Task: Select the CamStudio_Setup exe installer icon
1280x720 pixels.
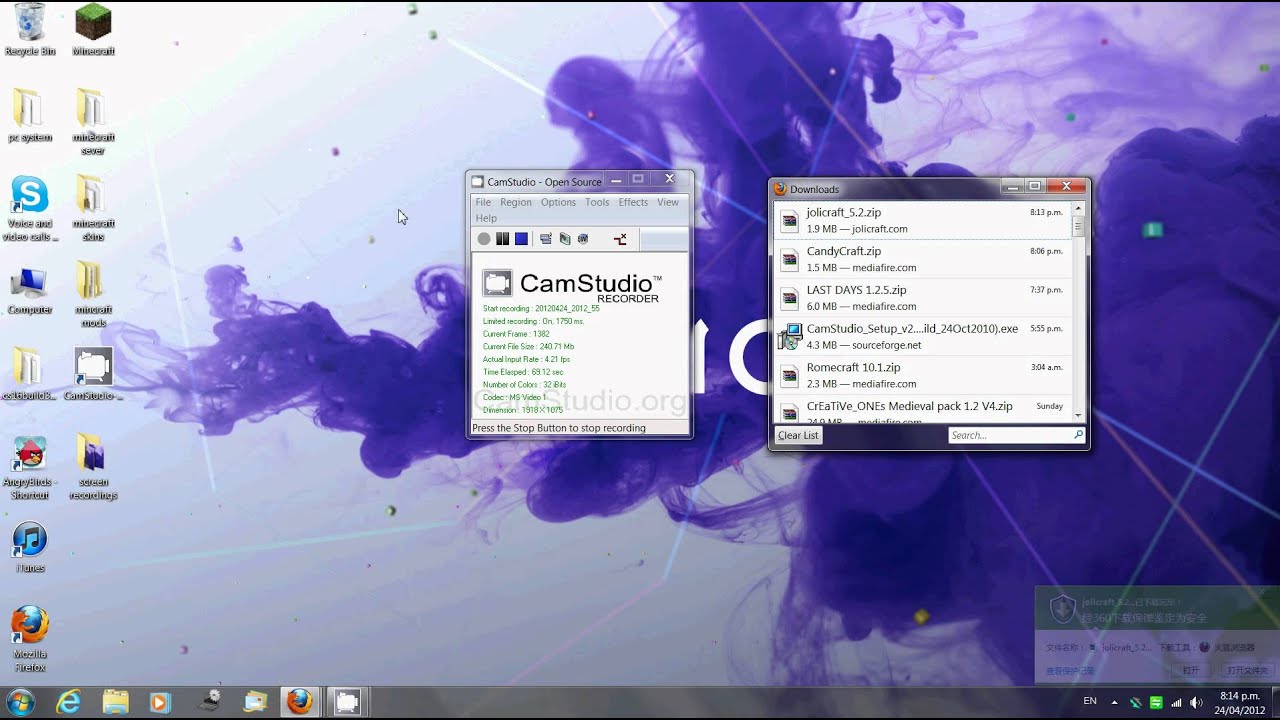Action: coord(790,336)
